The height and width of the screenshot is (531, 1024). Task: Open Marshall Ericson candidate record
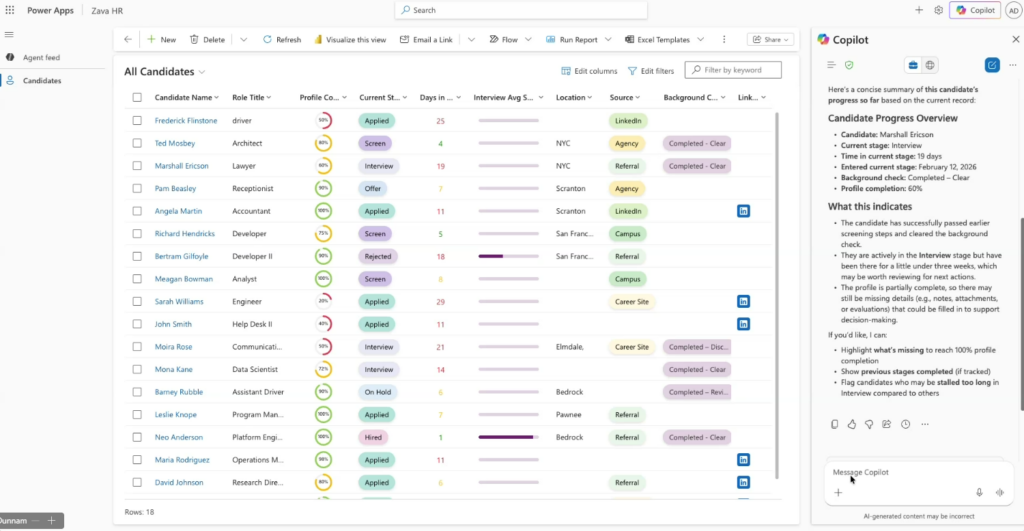[x=183, y=166]
